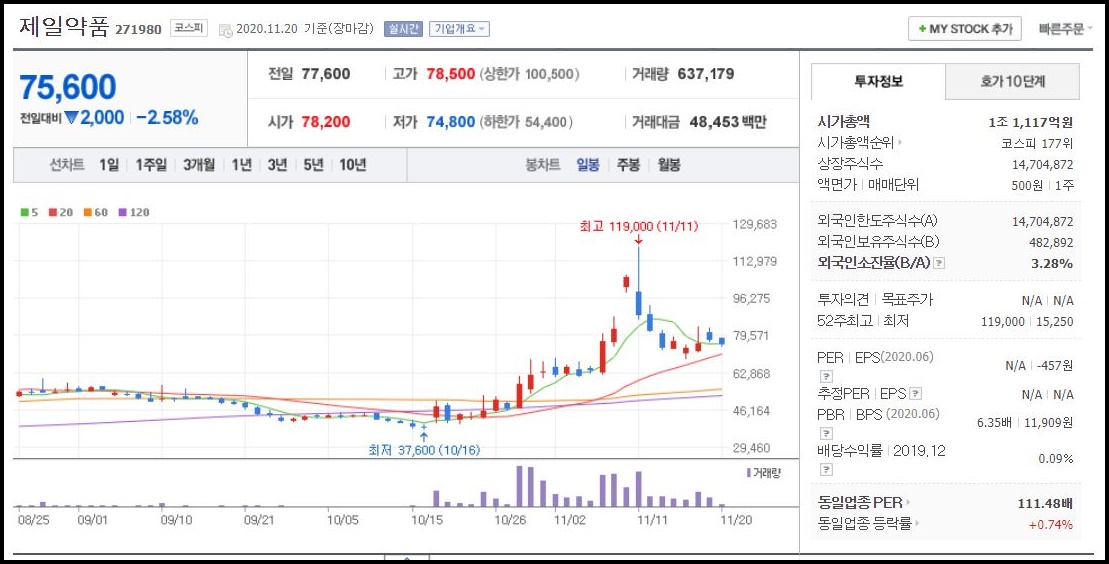
Task: Click the 거래량 637,179 value
Action: 706,74
